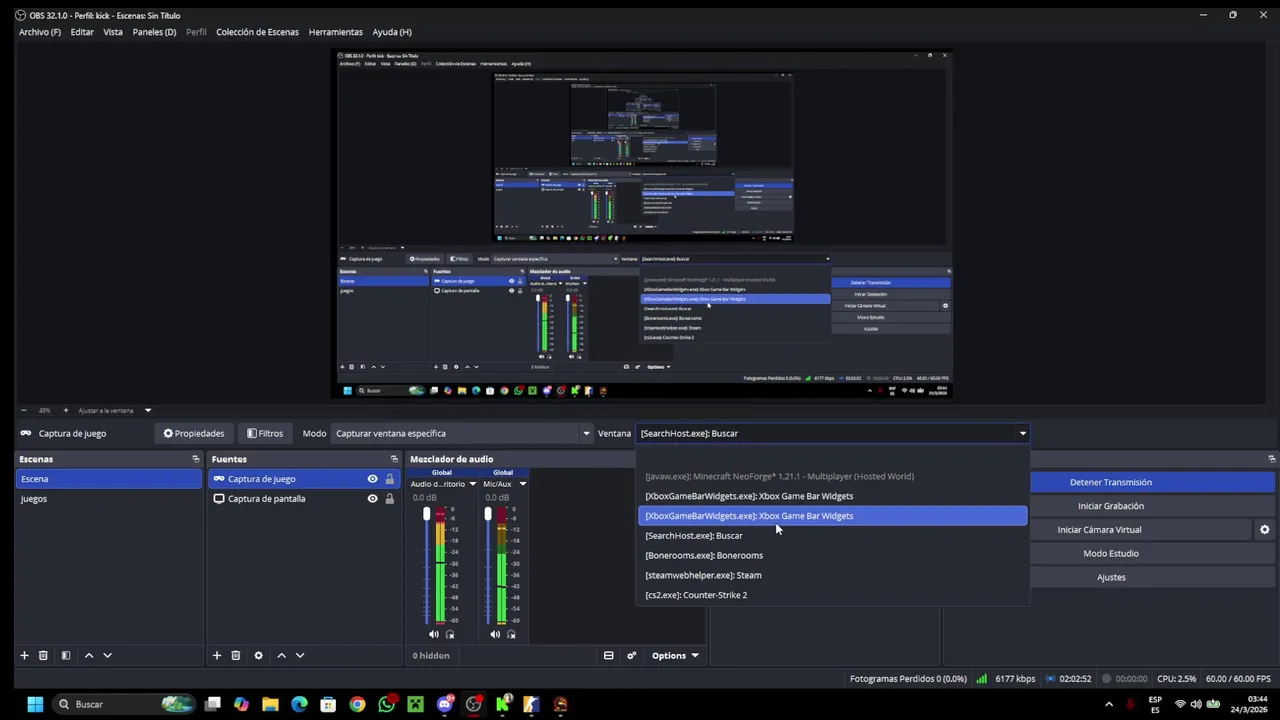Screen dimensions: 1280x720
Task: Open Discord from taskbar
Action: tap(445, 704)
